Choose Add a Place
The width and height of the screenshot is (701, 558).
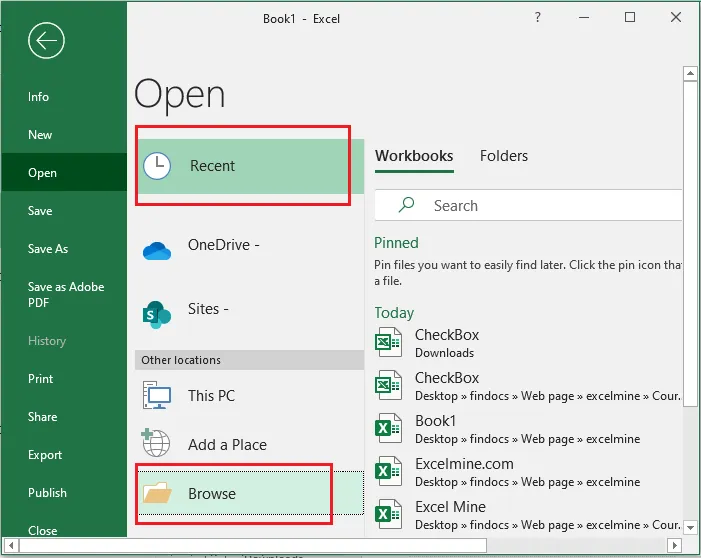pos(250,444)
